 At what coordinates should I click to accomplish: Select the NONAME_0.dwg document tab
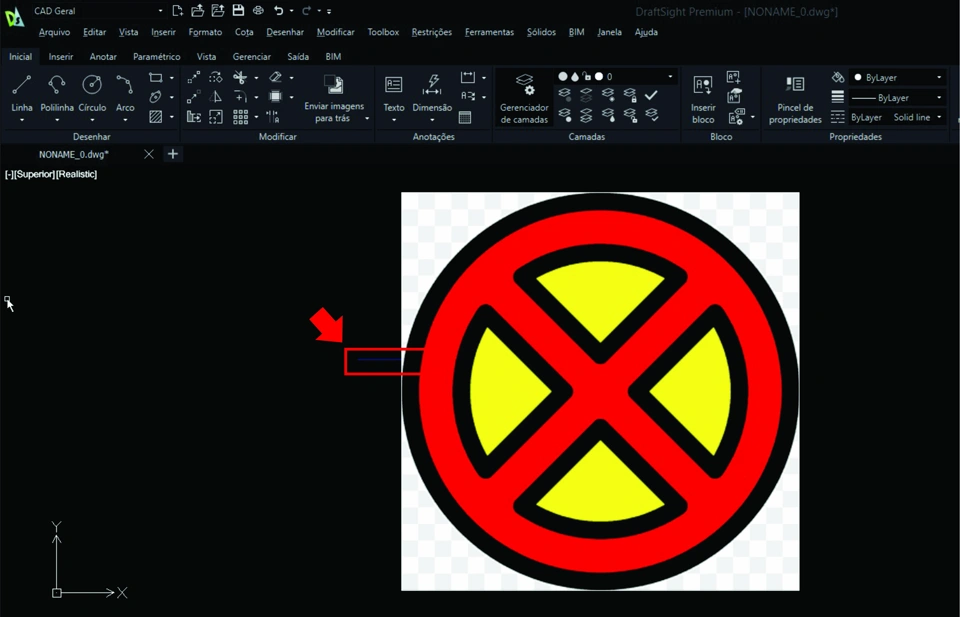(x=73, y=154)
